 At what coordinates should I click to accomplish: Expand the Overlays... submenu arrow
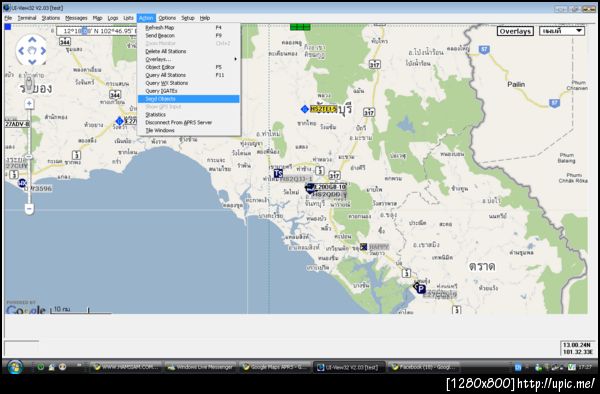click(x=235, y=59)
